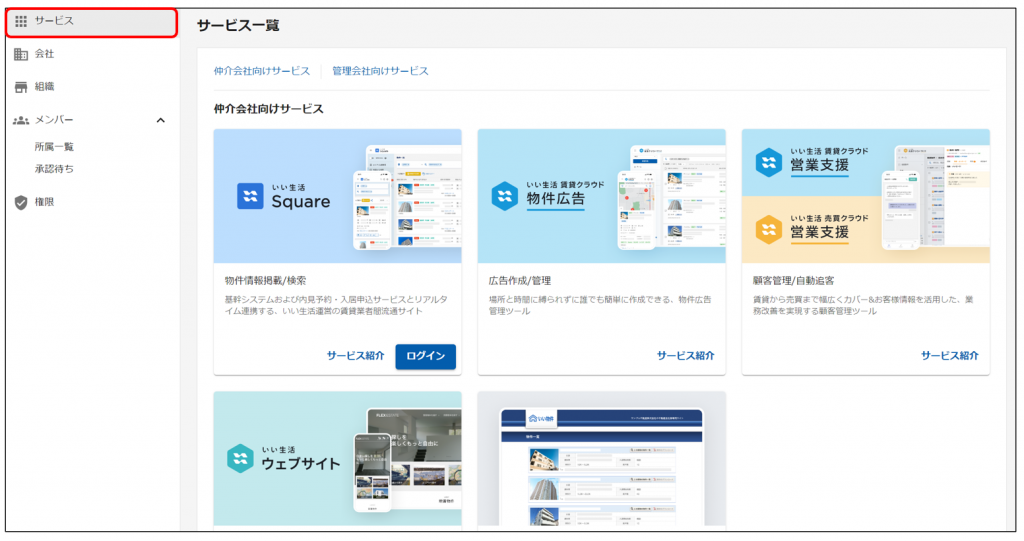Image resolution: width=1024 pixels, height=541 pixels.
Task: Open 承認待ち under メンバー
Action: 54,169
